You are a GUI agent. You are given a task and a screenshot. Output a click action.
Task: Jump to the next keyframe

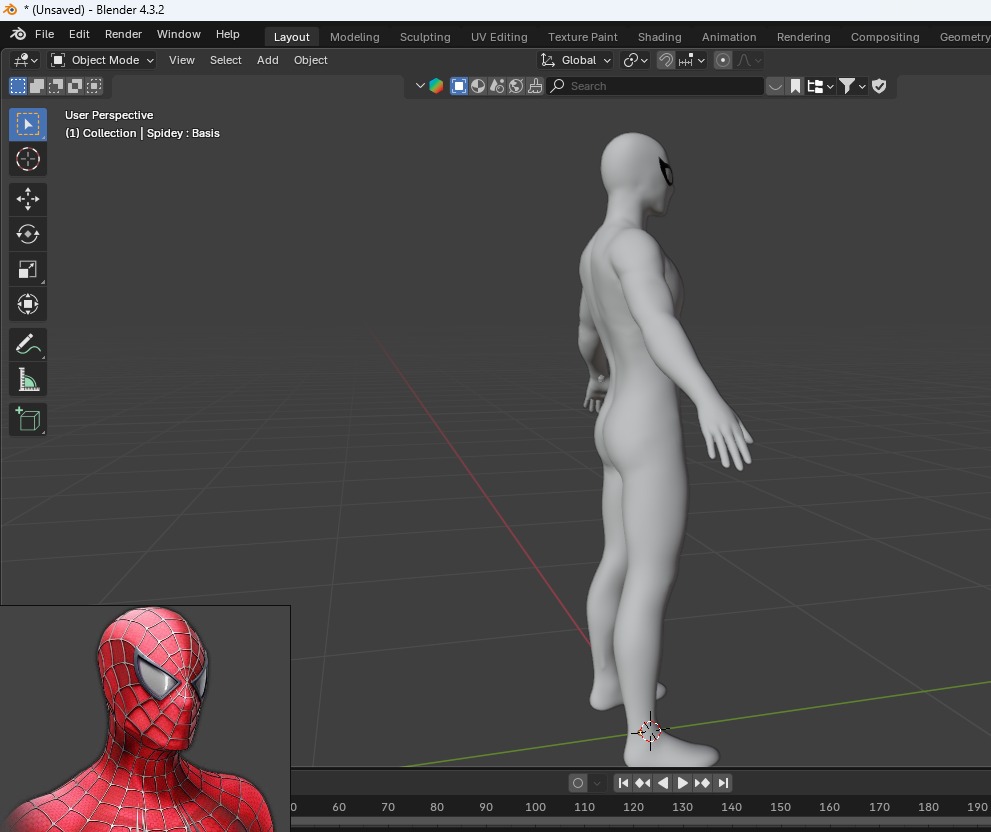[702, 783]
